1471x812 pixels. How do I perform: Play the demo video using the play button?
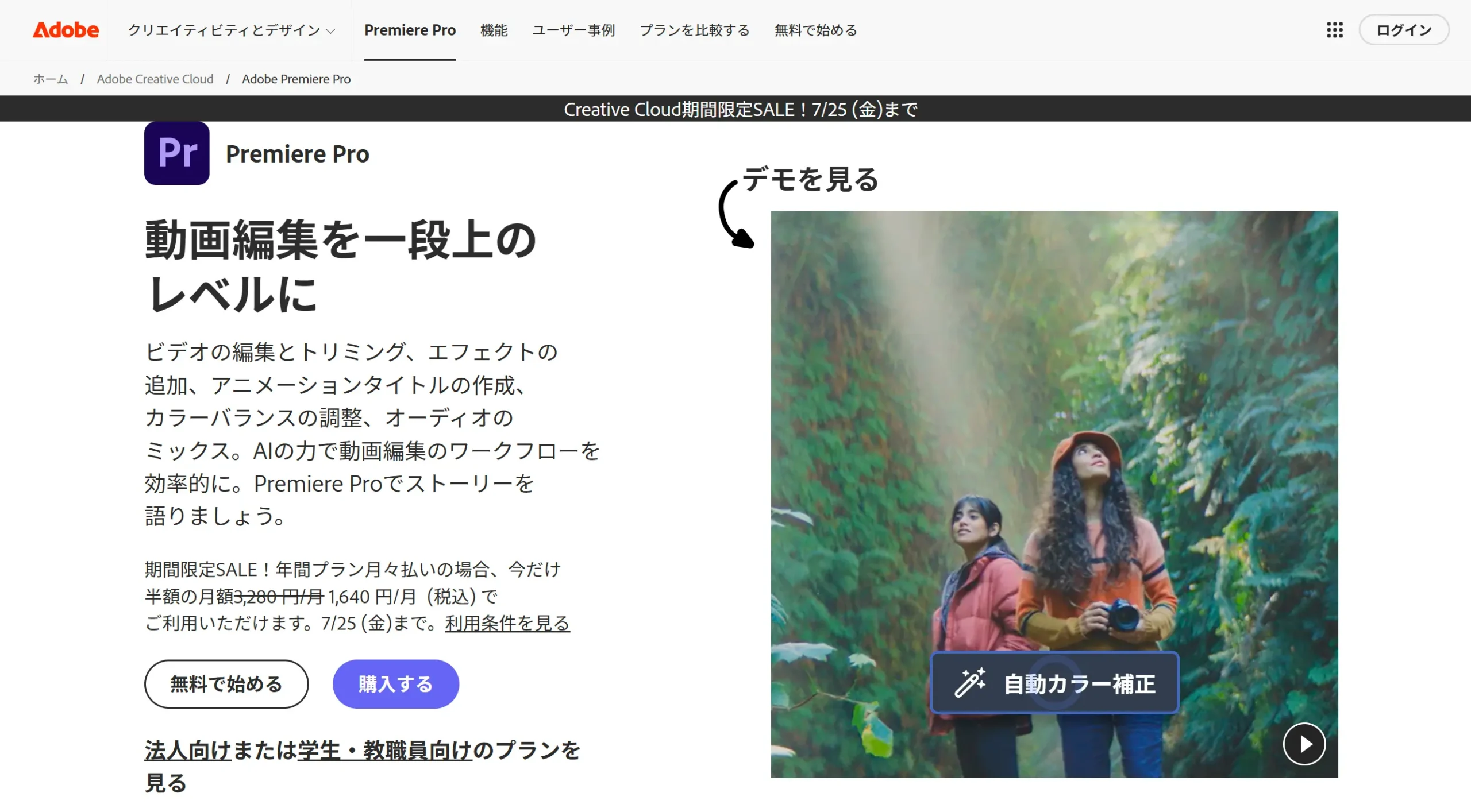pos(1304,744)
